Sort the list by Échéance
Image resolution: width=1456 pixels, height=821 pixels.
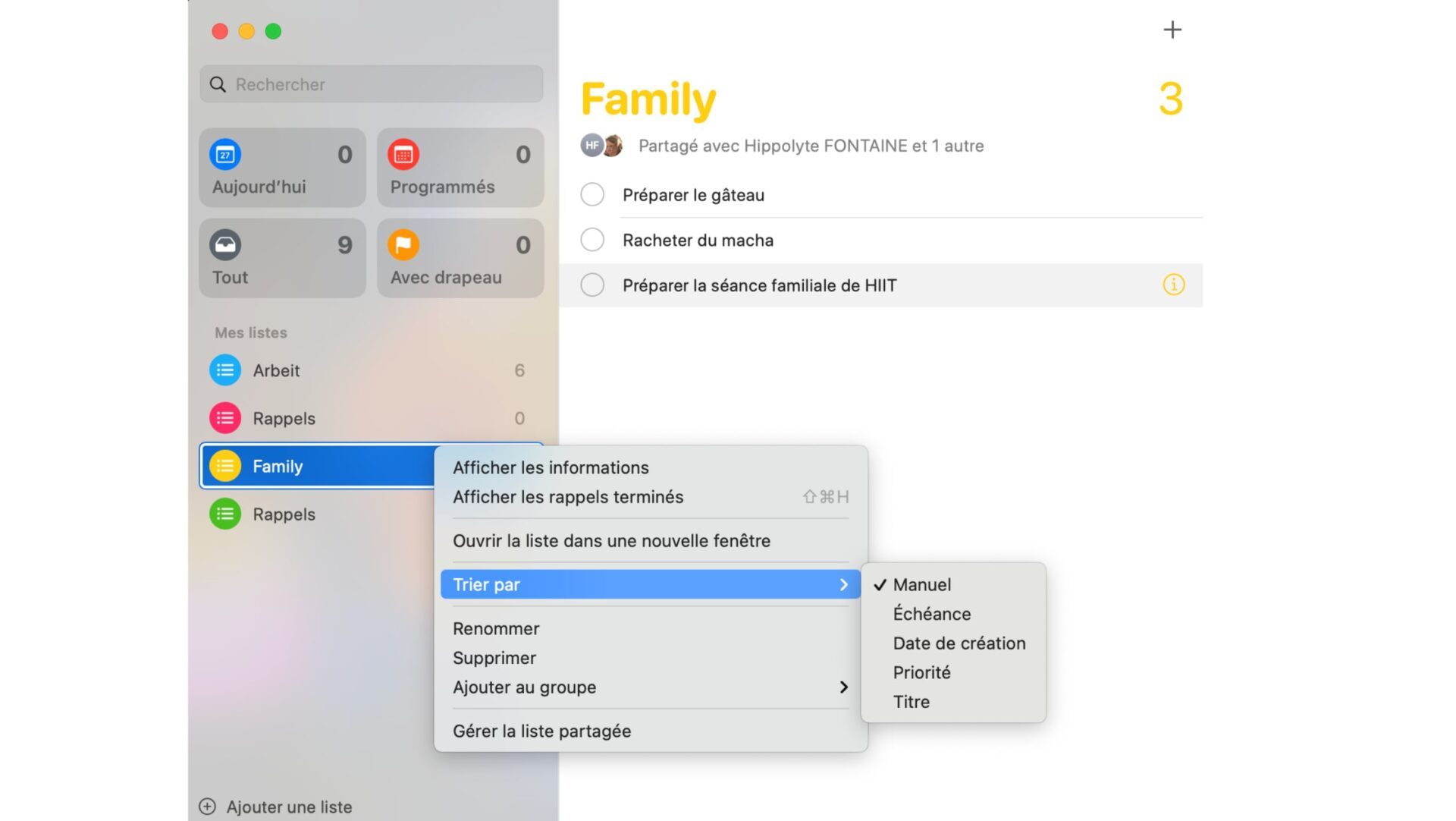pyautogui.click(x=954, y=614)
